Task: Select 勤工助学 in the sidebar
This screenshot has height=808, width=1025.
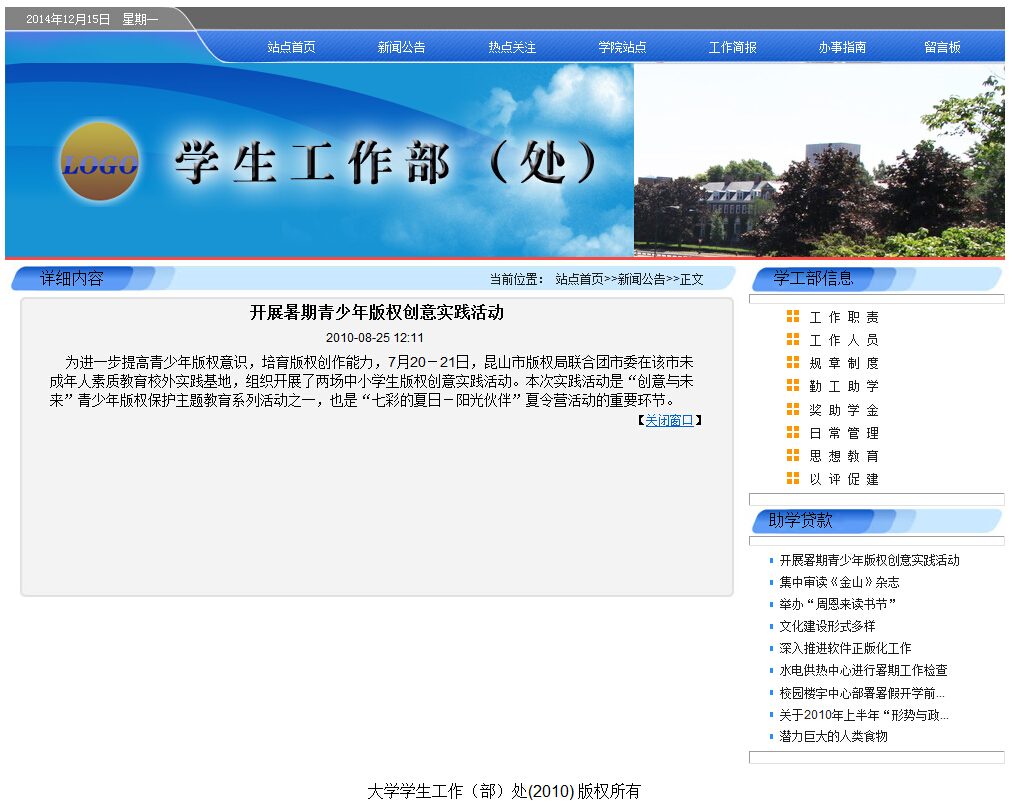Action: point(844,386)
